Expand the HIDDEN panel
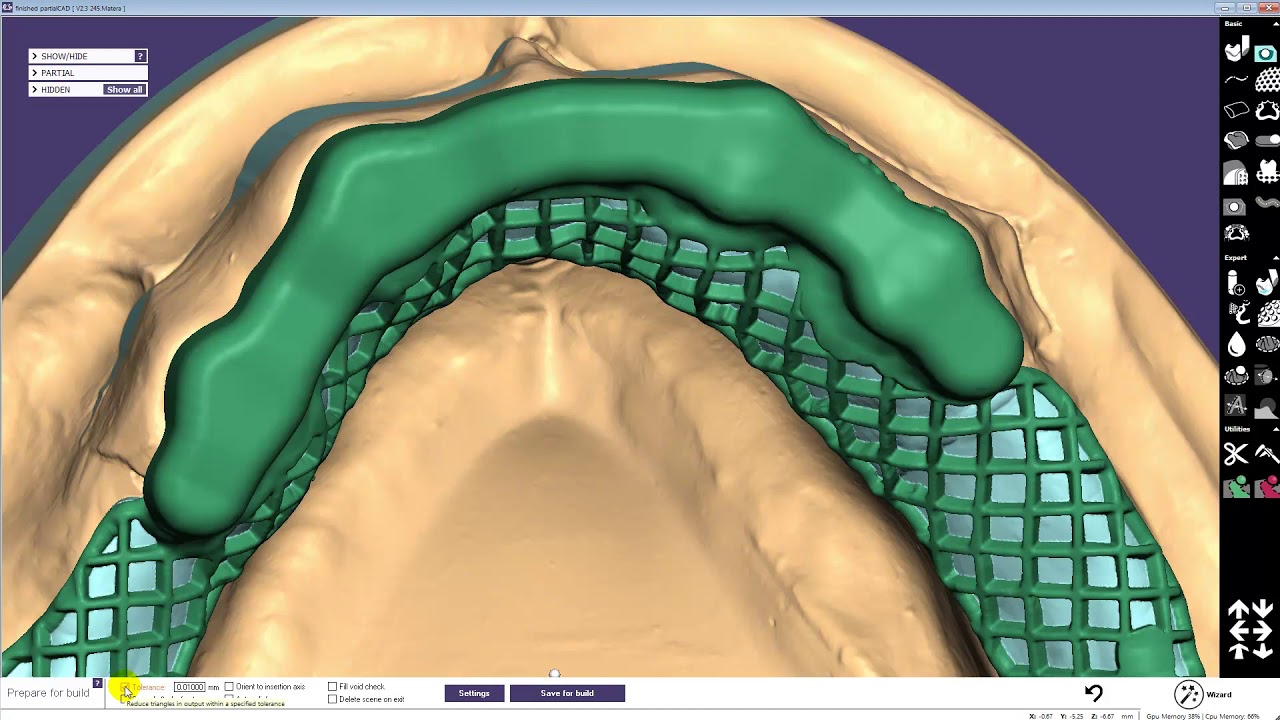Viewport: 1280px width, 720px height. (34, 90)
